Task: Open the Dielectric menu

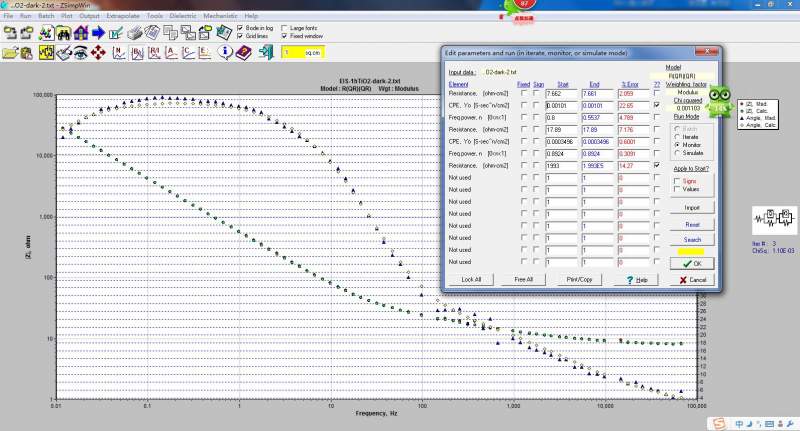Action: 185,16
